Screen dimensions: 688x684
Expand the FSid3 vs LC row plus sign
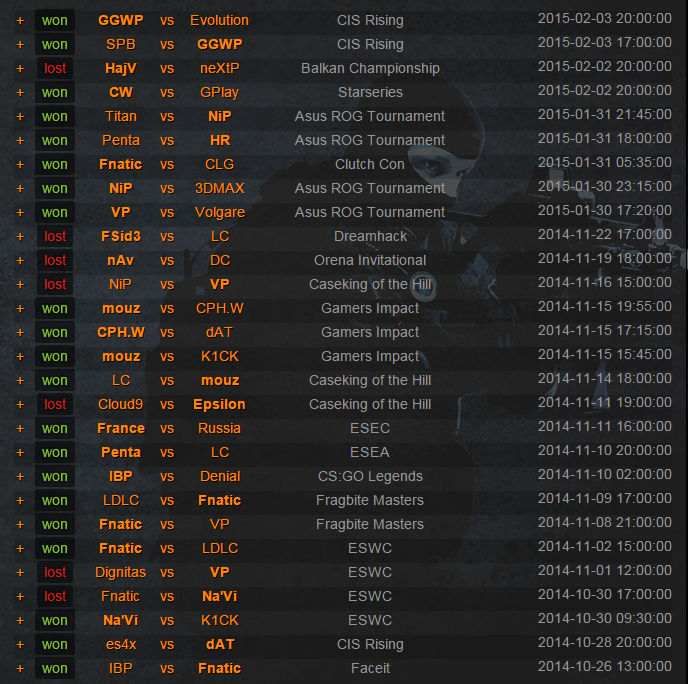point(20,237)
